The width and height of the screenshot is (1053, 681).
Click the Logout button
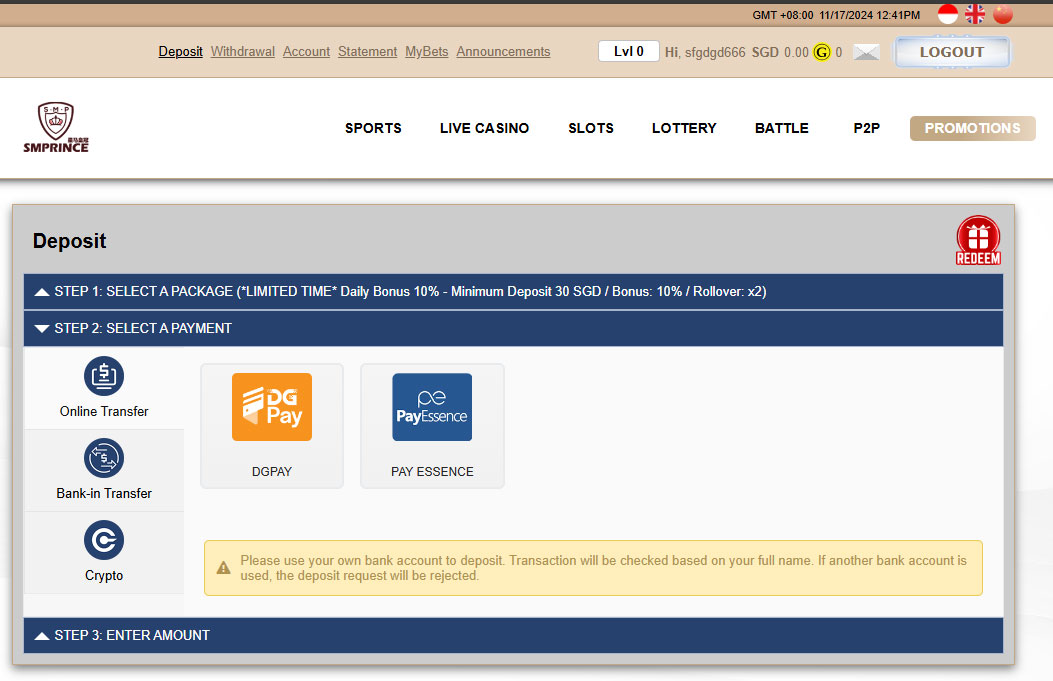click(951, 52)
